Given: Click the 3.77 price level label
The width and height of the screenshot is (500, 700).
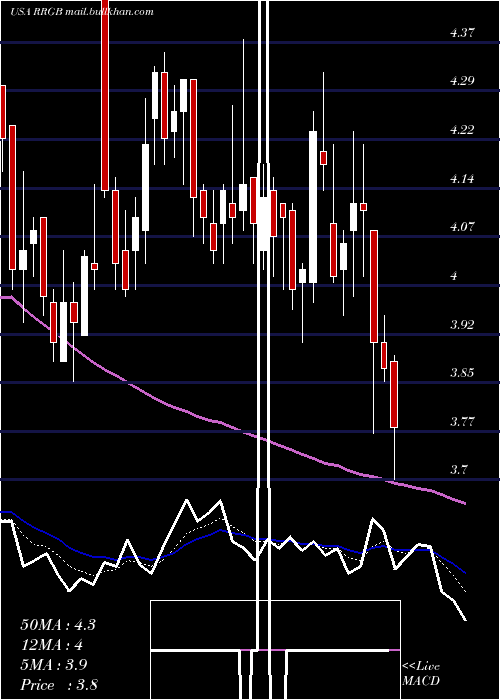Looking at the screenshot, I should tap(462, 421).
